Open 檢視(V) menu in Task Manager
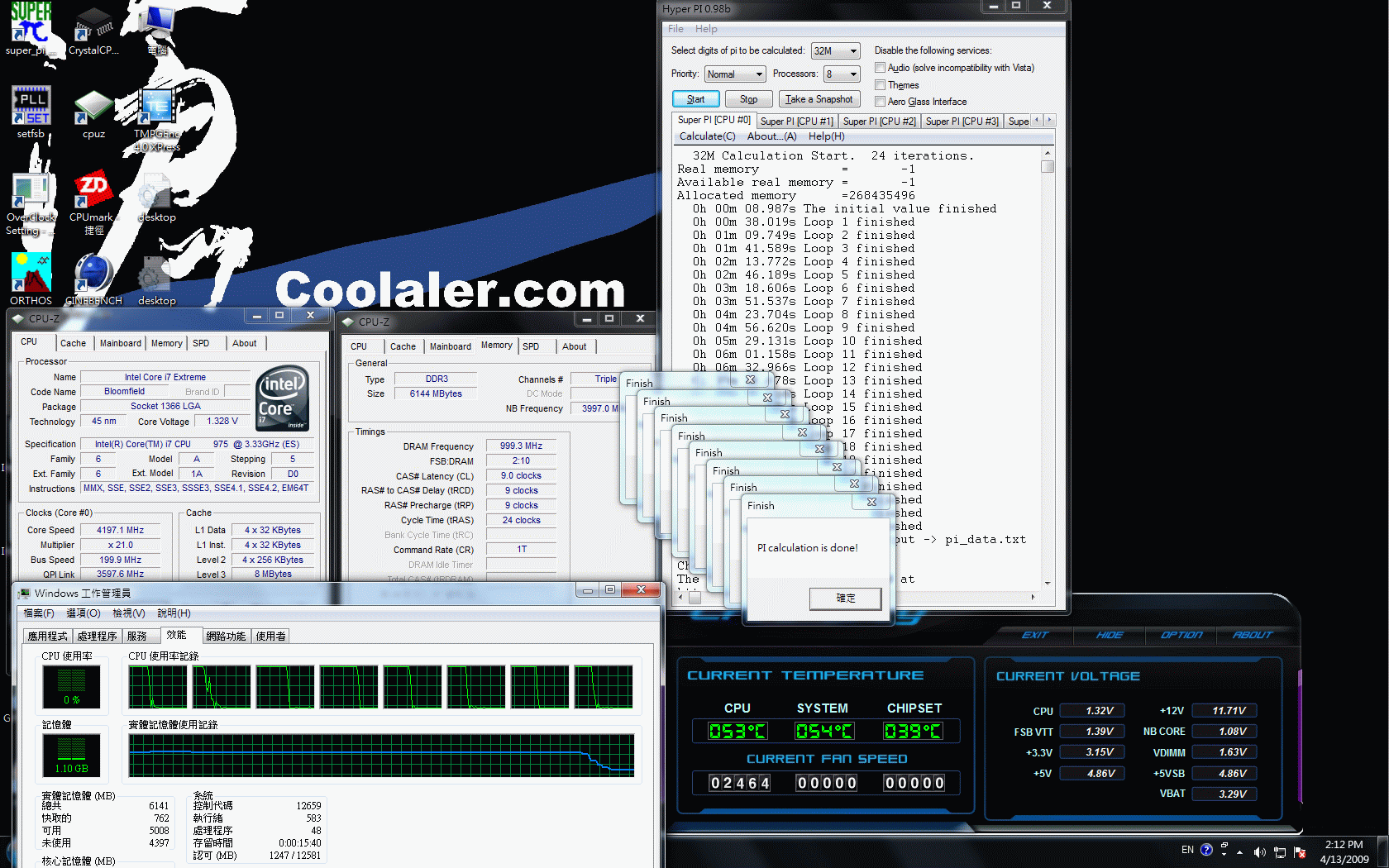The height and width of the screenshot is (868, 1389). 129,613
